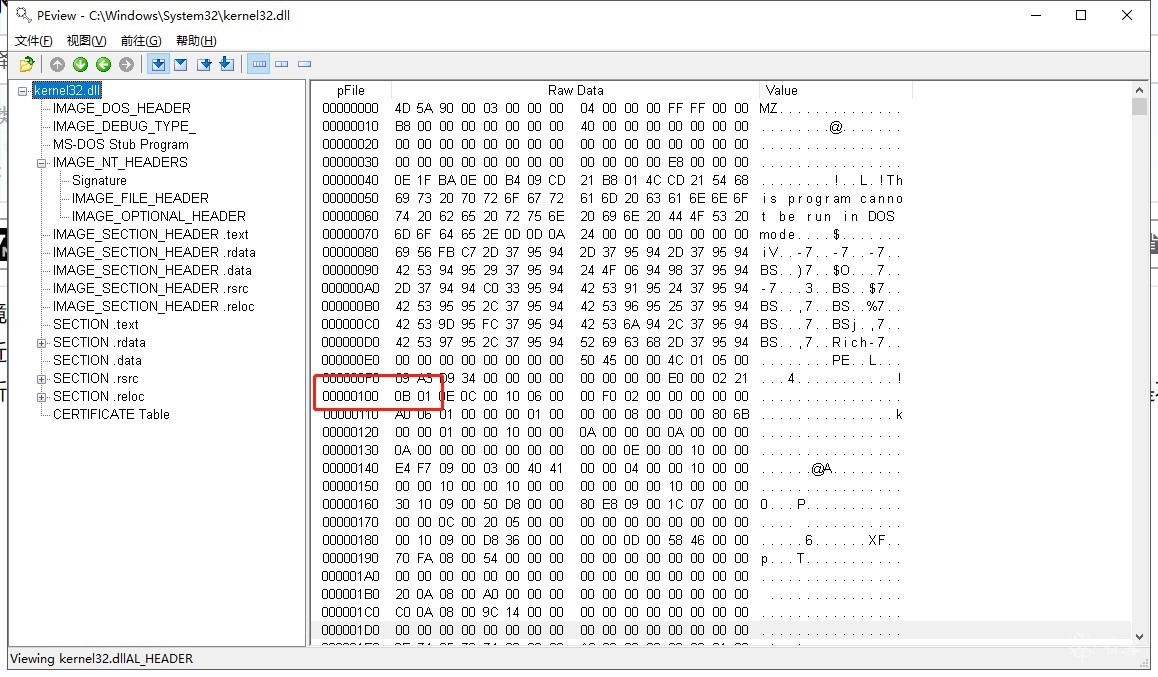Select IMAGE_DEBUG_TYPE_ tree entry
Screen dimensions: 1158x677
pos(124,126)
